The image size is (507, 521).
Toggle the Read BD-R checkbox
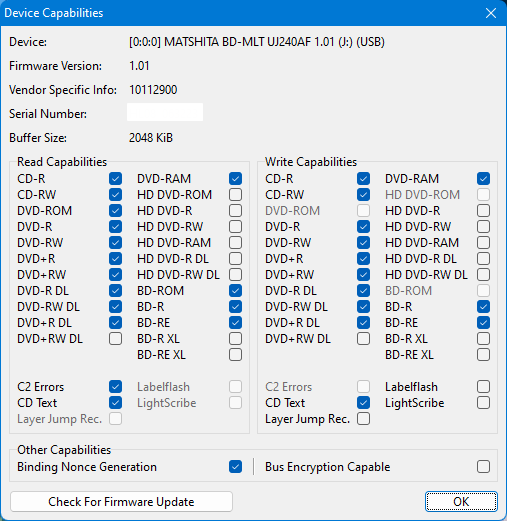(x=235, y=307)
